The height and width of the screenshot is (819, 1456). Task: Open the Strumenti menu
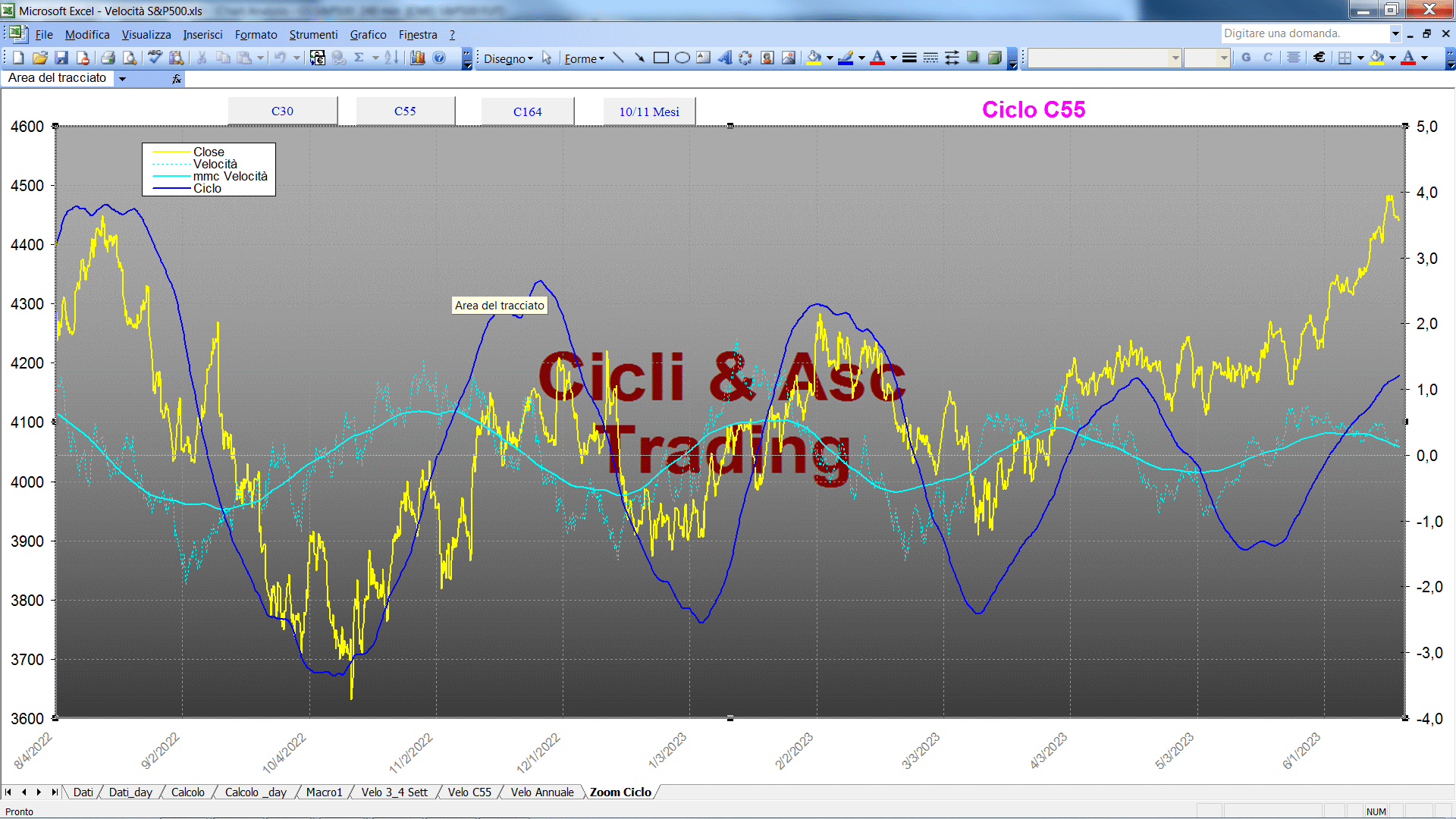point(313,34)
